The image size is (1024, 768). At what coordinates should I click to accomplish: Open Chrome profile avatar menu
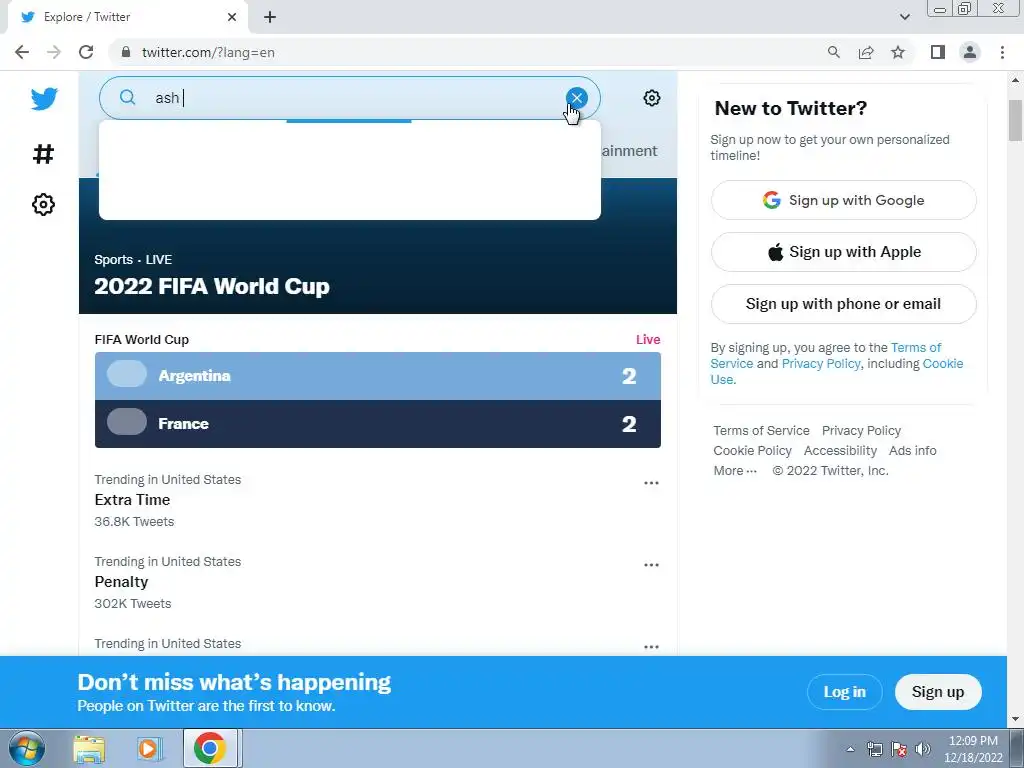pyautogui.click(x=970, y=52)
